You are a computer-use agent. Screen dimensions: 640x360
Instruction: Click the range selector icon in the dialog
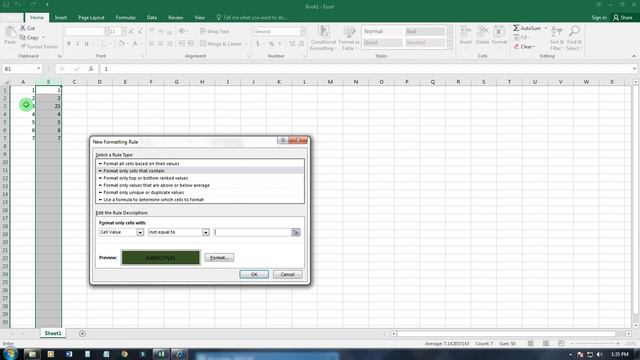pyautogui.click(x=296, y=232)
